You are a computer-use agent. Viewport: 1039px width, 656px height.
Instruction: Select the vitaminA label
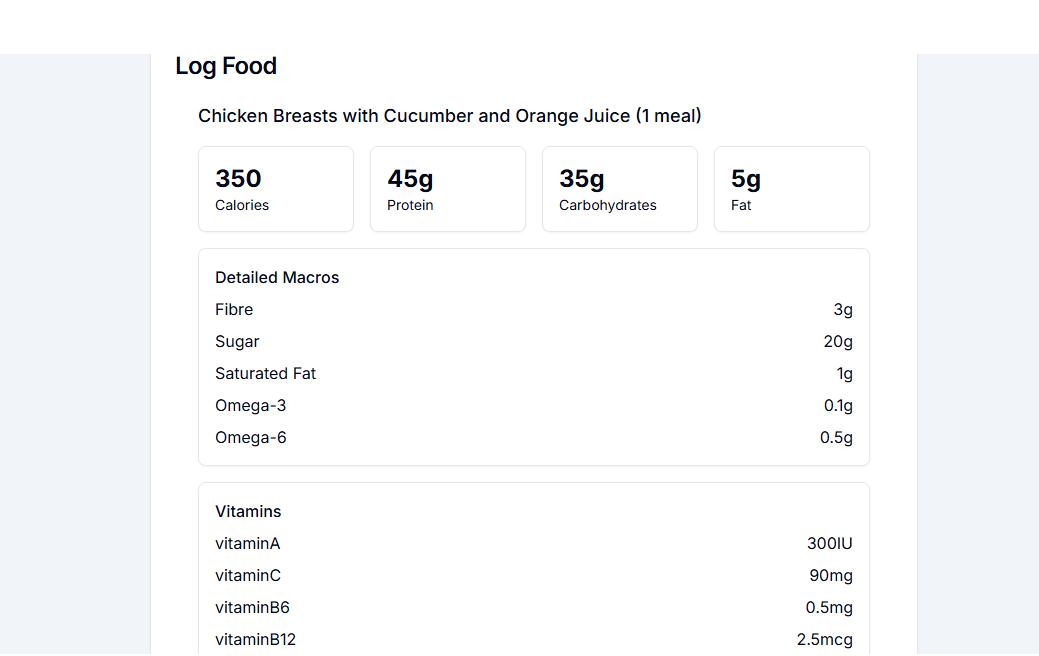[x=247, y=544]
